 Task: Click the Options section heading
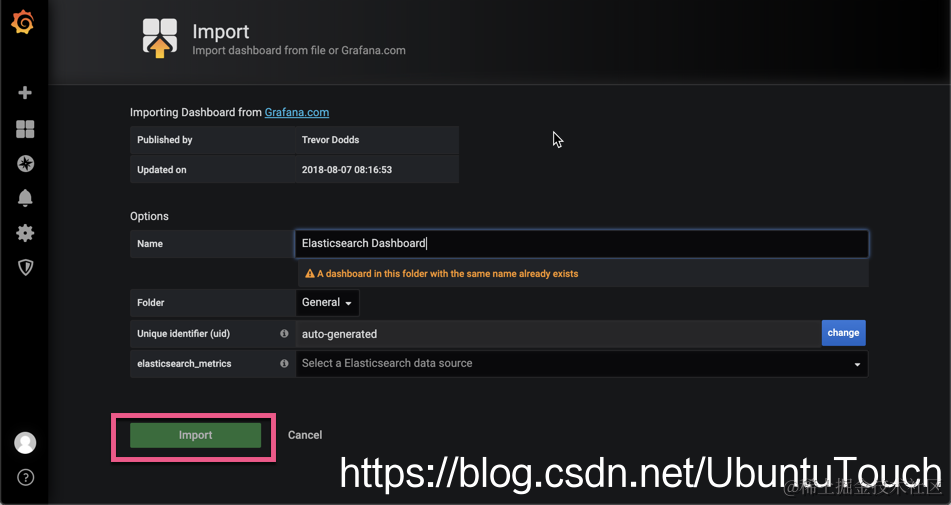click(149, 216)
